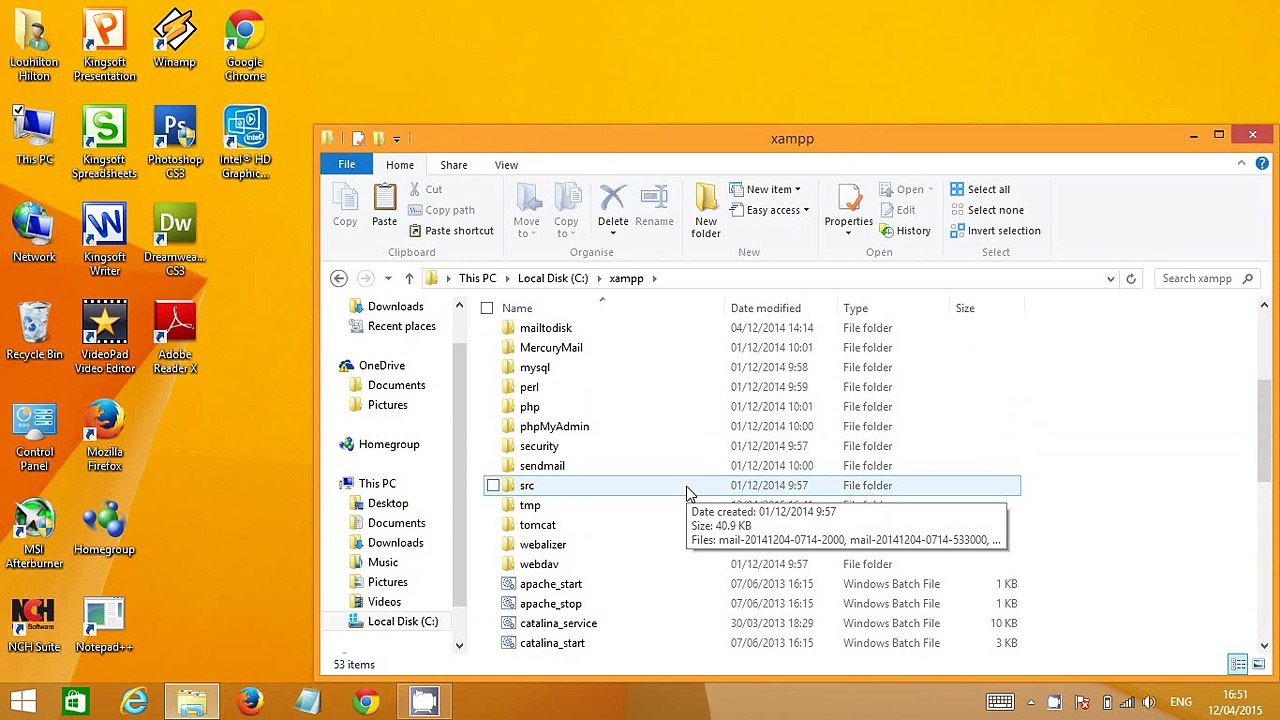Click the Dreamweaver CS3 desktop icon
Viewport: 1280px width, 720px height.
[x=175, y=241]
